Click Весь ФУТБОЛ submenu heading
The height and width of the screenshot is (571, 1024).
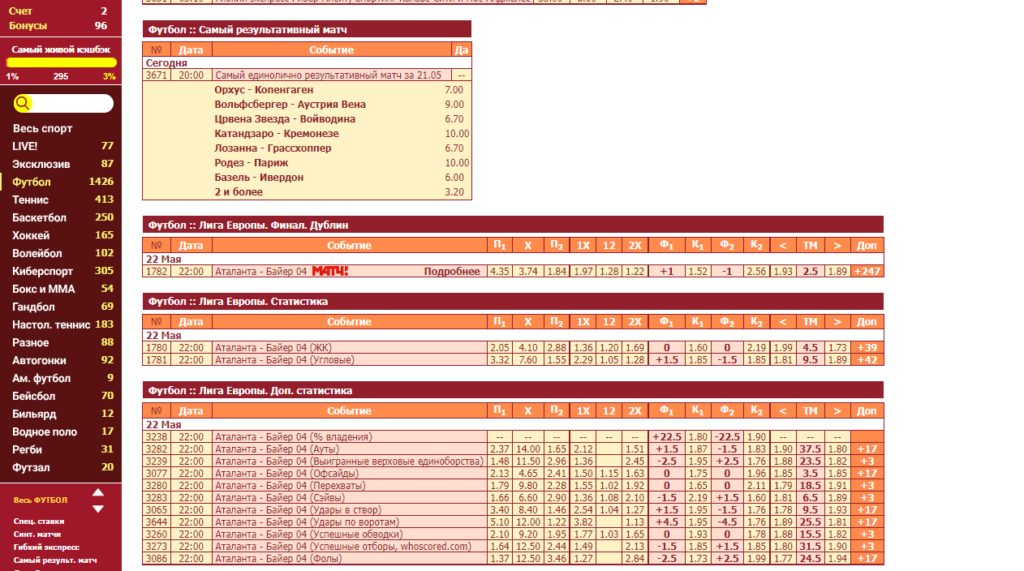pyautogui.click(x=40, y=500)
